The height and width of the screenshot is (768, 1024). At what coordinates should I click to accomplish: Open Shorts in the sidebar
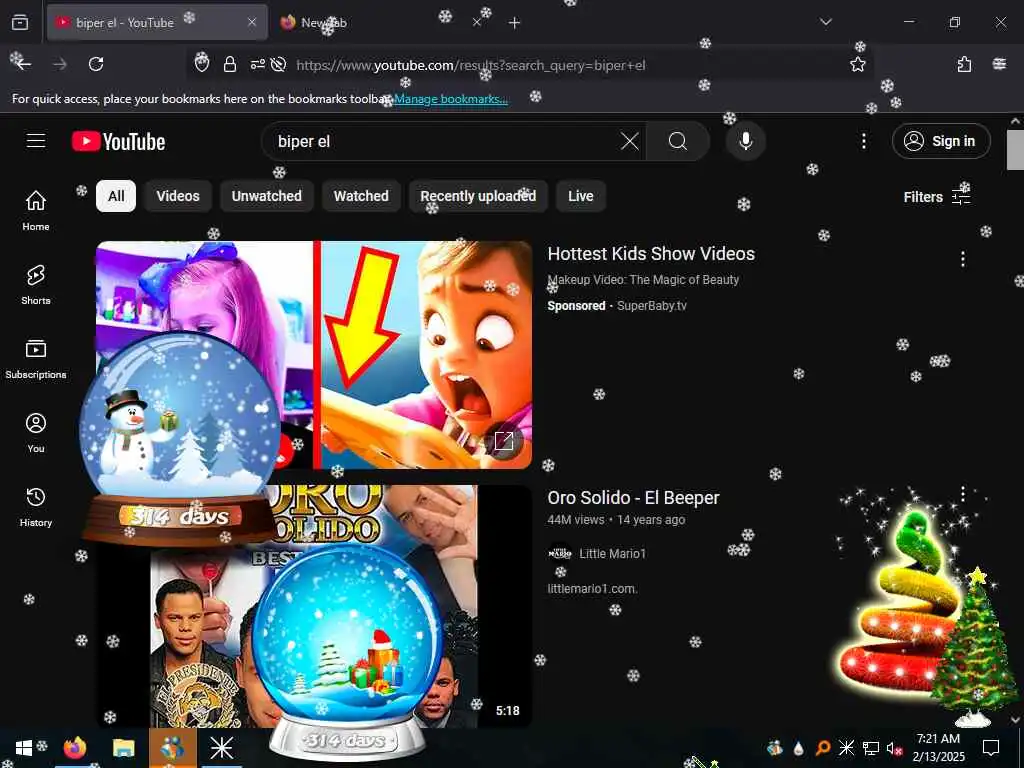click(36, 285)
